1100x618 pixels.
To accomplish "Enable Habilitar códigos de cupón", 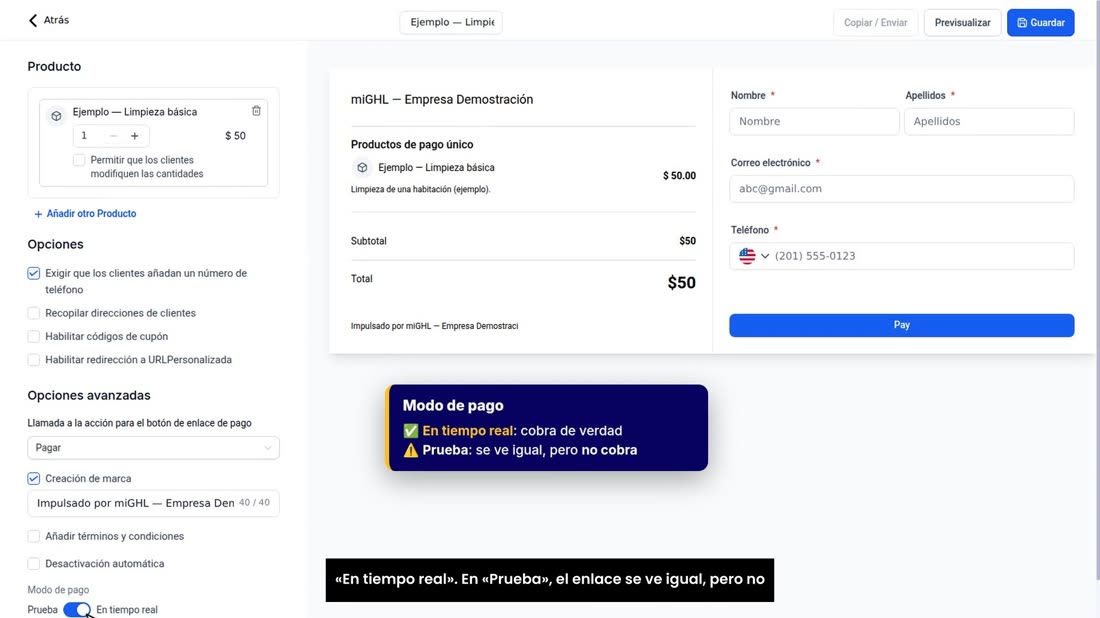I will pos(34,337).
